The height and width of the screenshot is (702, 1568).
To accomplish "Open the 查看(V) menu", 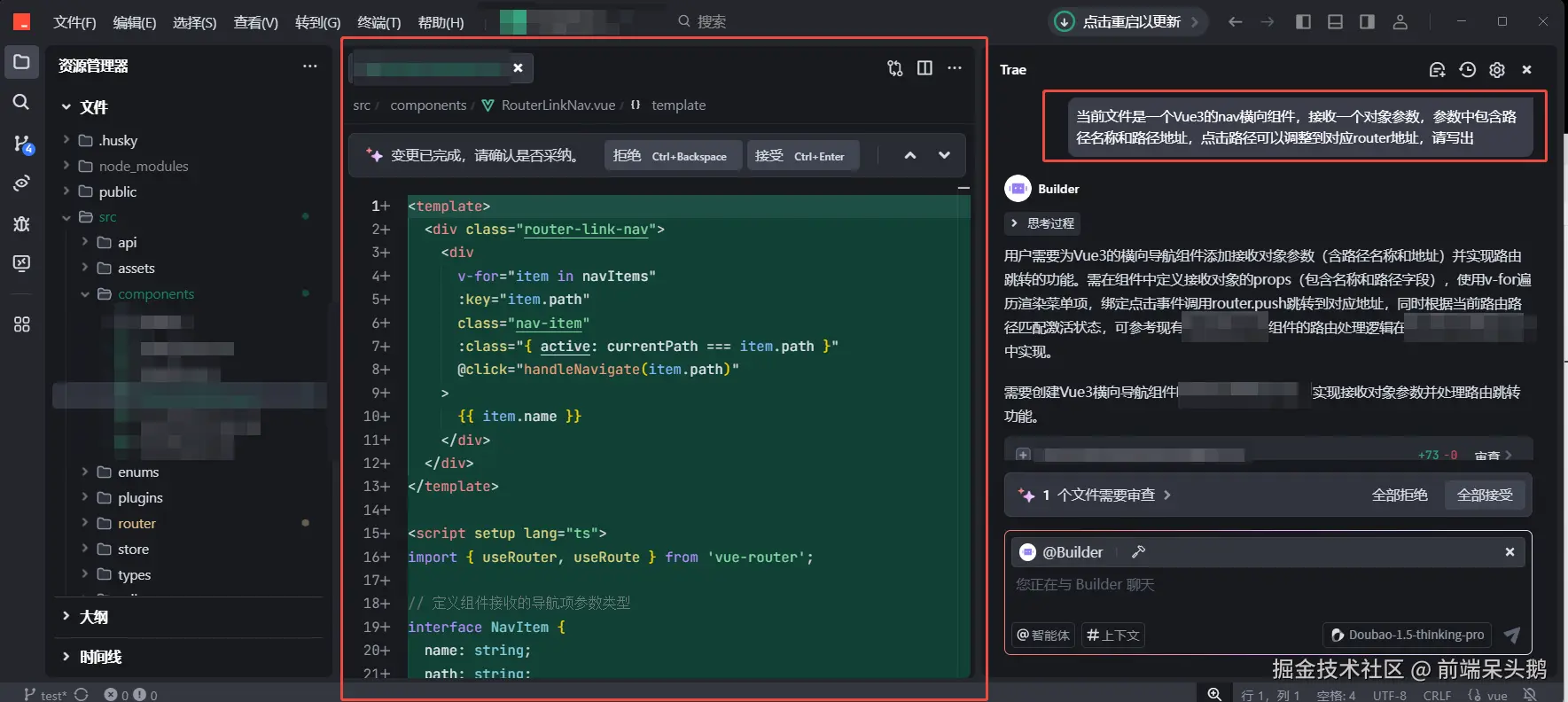I will tap(255, 22).
